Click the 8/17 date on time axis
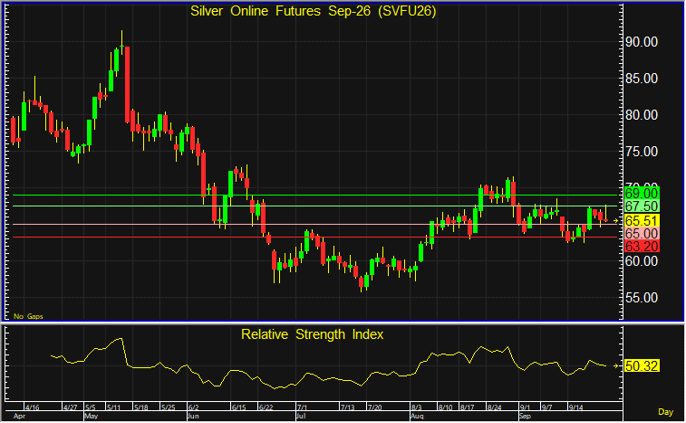 tap(467, 407)
